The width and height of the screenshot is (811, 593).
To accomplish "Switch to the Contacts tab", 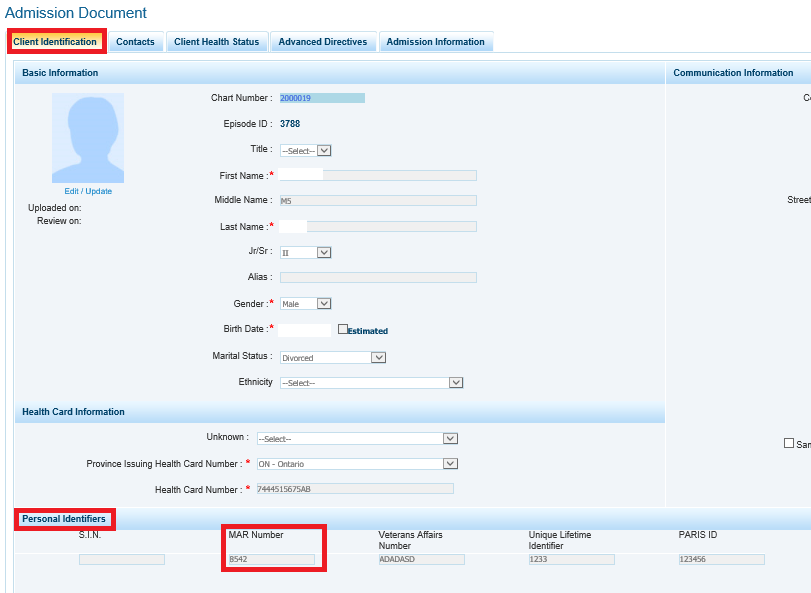I will click(x=135, y=42).
